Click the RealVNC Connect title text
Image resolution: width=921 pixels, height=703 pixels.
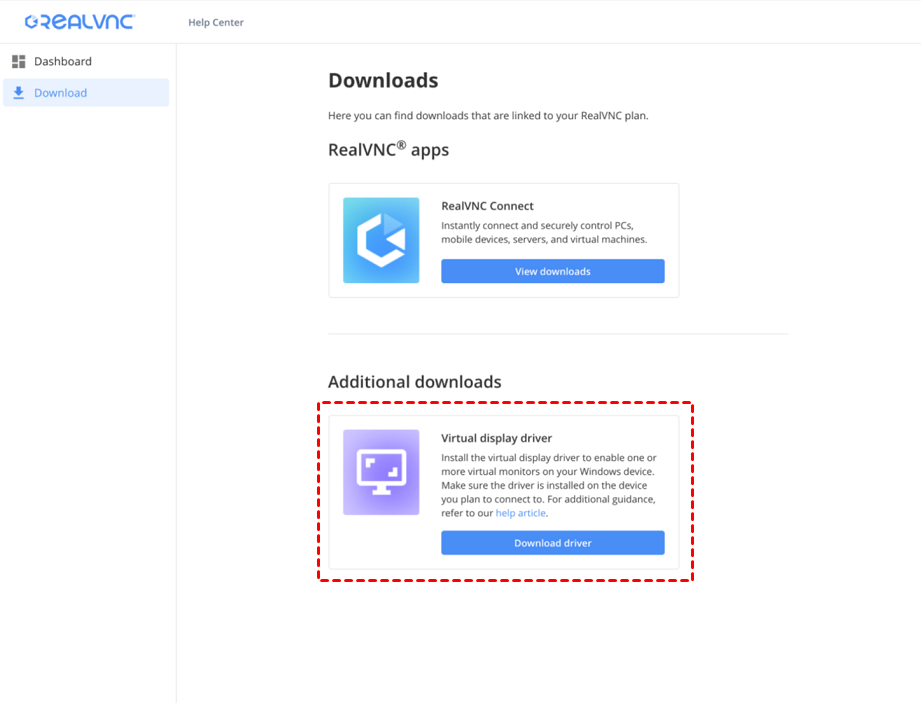click(x=488, y=206)
